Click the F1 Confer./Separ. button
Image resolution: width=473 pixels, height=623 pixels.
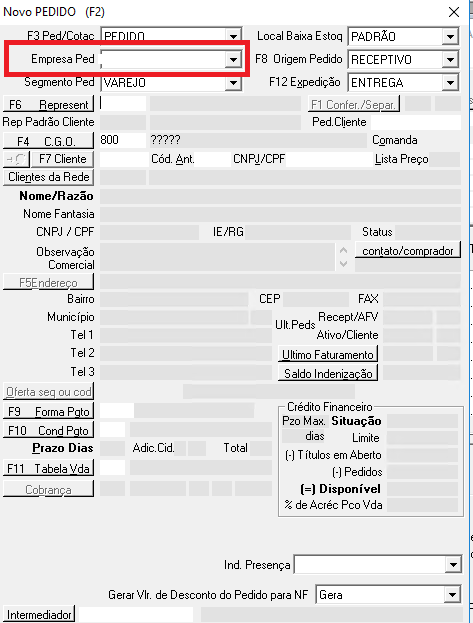tap(354, 104)
